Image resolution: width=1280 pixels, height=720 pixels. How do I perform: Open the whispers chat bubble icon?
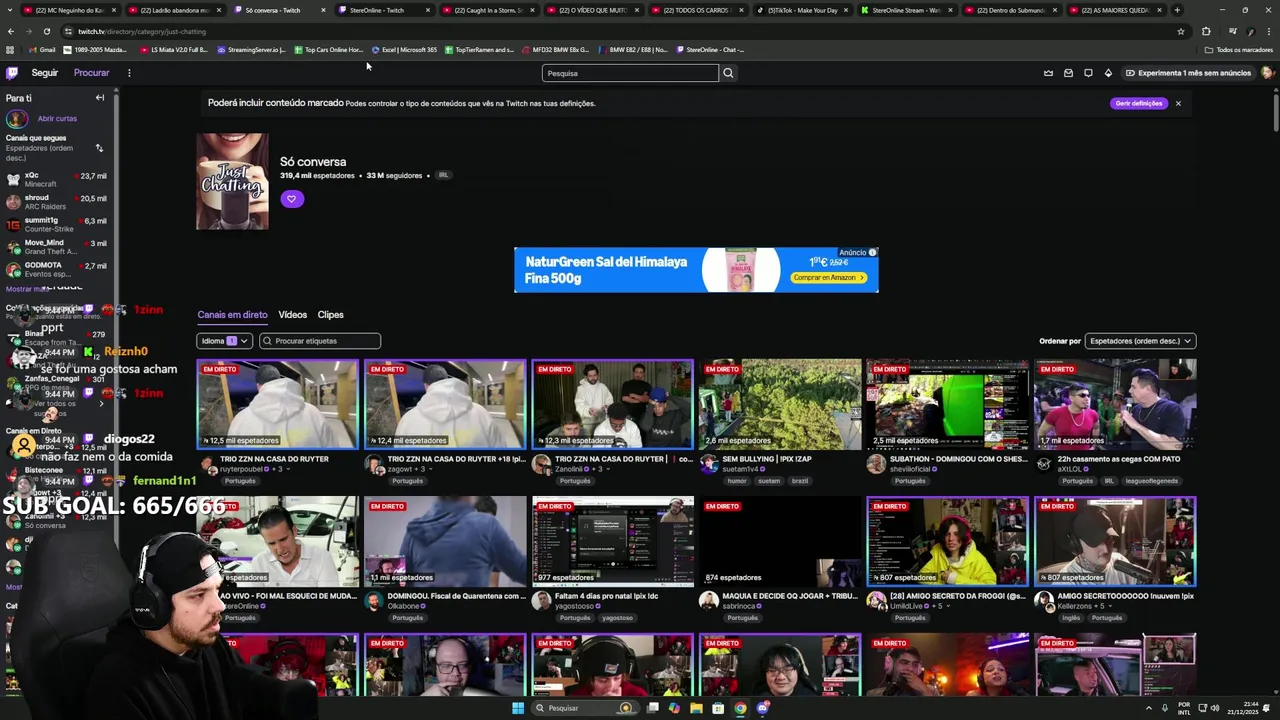click(1088, 73)
